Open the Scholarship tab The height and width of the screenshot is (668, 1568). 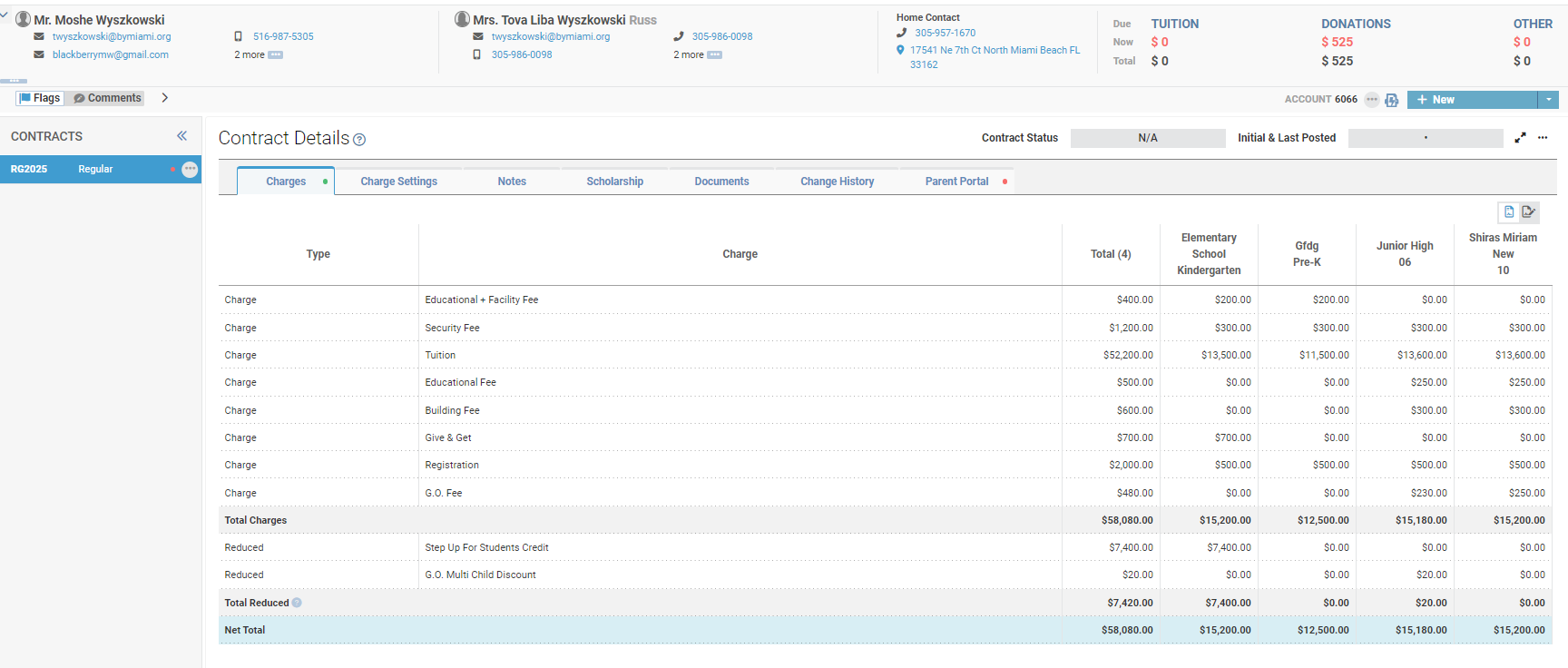tap(615, 182)
